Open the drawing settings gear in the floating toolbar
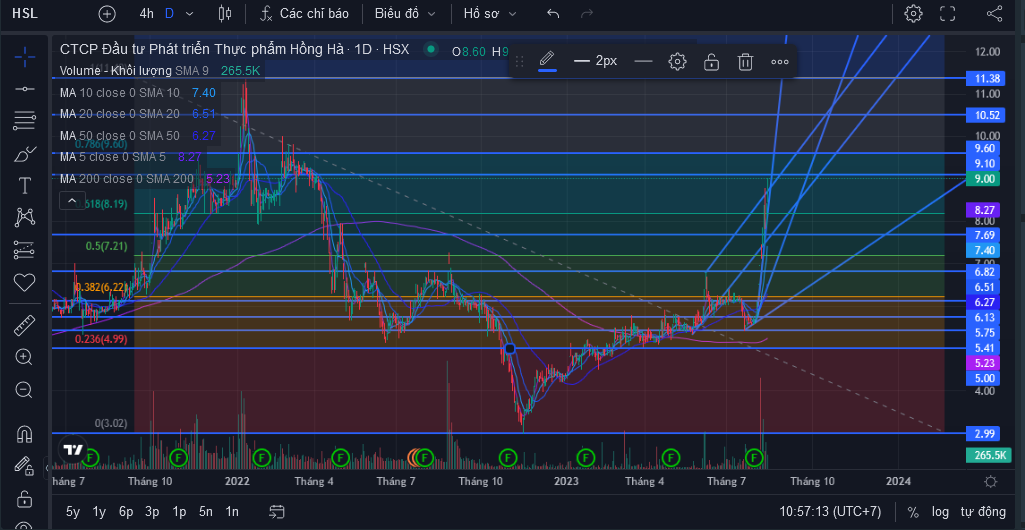The height and width of the screenshot is (530, 1025). coord(677,61)
